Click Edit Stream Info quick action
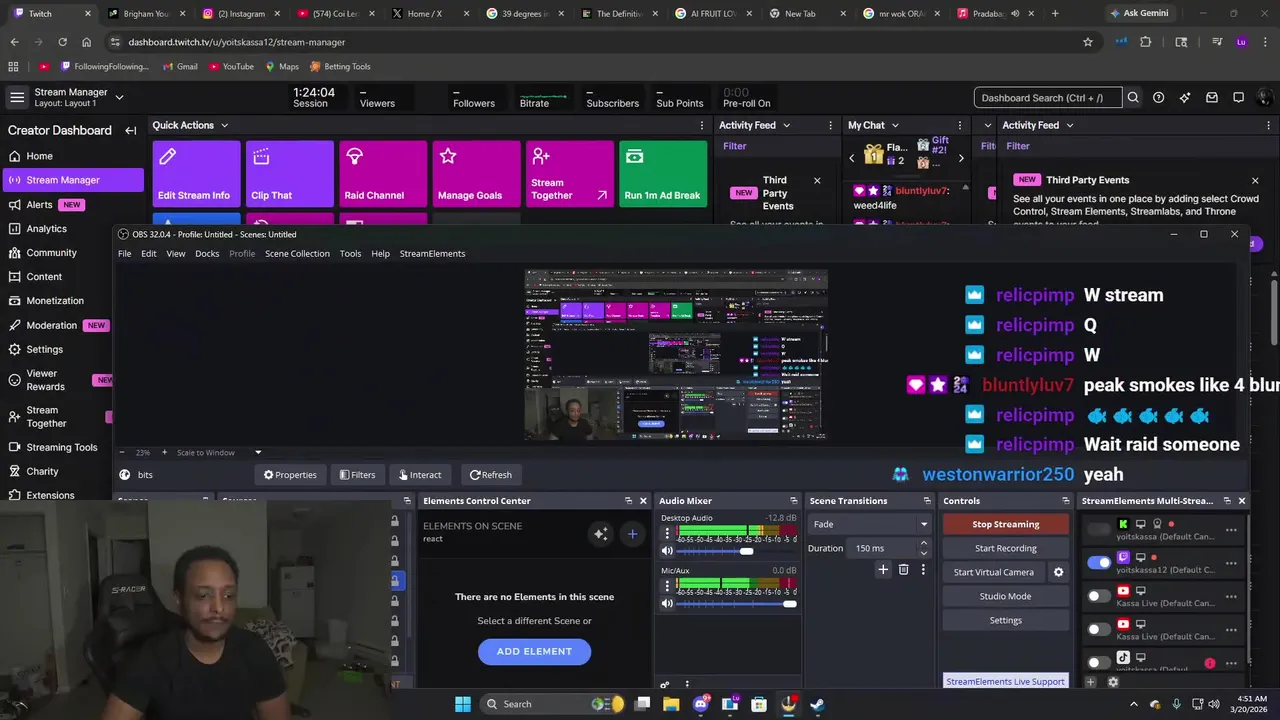Screen dimensions: 1280x720 [x=196, y=174]
